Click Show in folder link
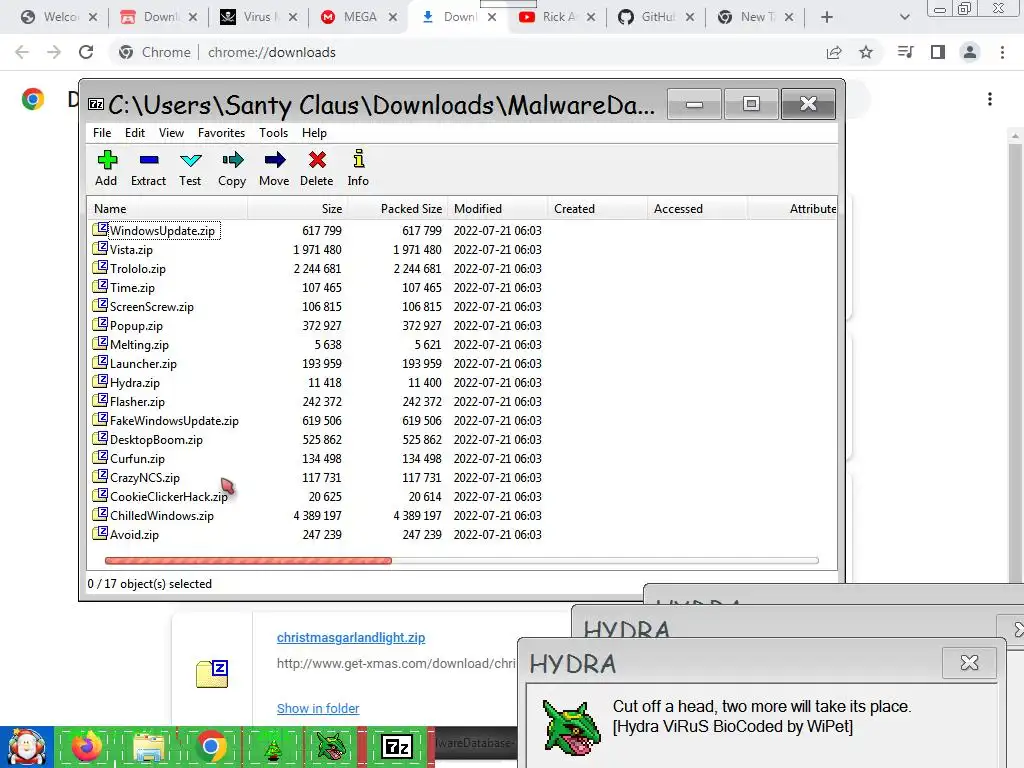The image size is (1024, 768). coord(318,709)
